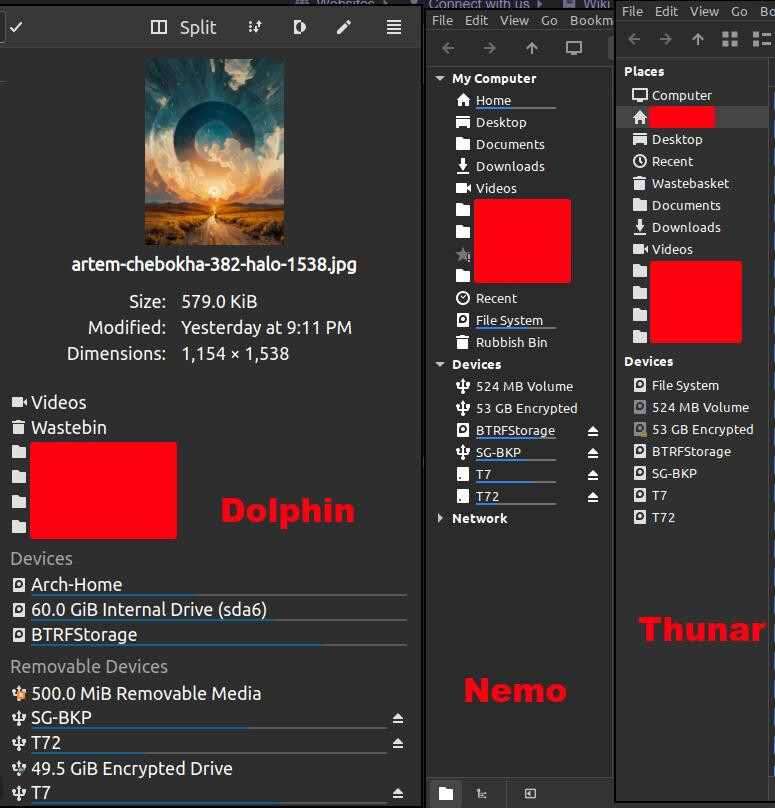Open Thunar's Go menu

[739, 11]
